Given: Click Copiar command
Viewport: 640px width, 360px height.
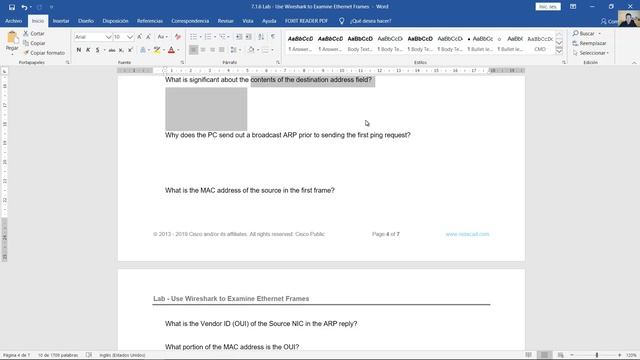Looking at the screenshot, I should (34, 43).
